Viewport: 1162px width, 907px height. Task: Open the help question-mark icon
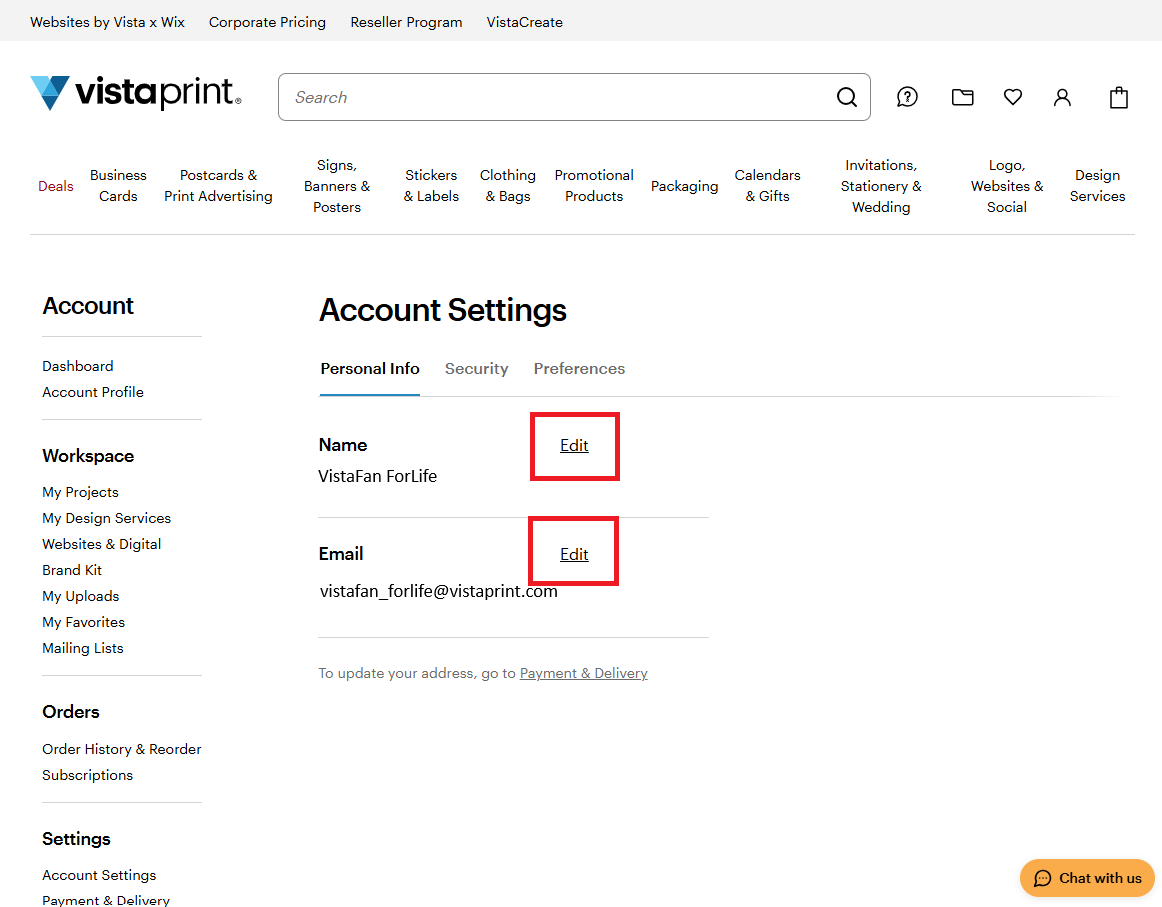907,97
